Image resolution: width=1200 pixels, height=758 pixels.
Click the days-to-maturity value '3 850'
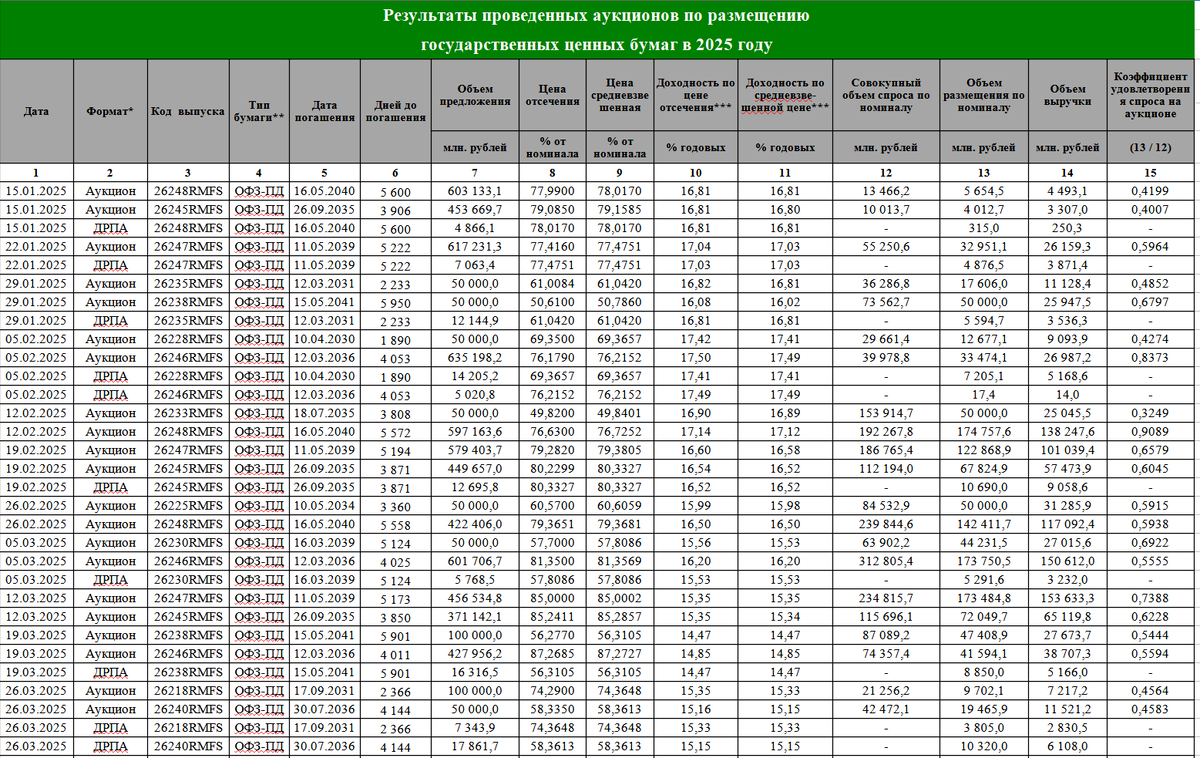(x=395, y=616)
